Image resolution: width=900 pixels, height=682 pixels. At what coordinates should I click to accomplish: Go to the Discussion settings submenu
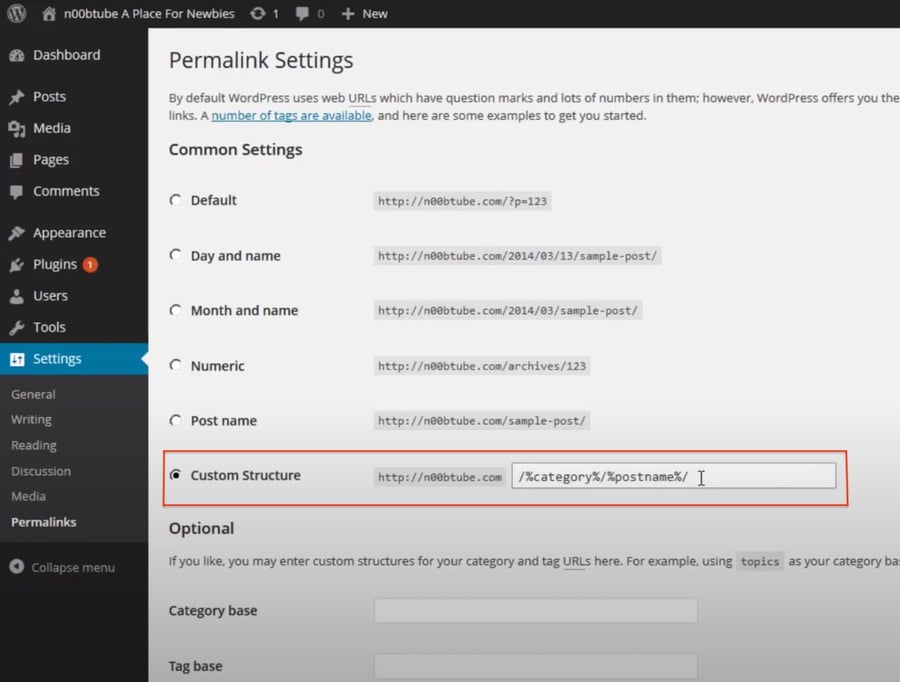point(41,471)
